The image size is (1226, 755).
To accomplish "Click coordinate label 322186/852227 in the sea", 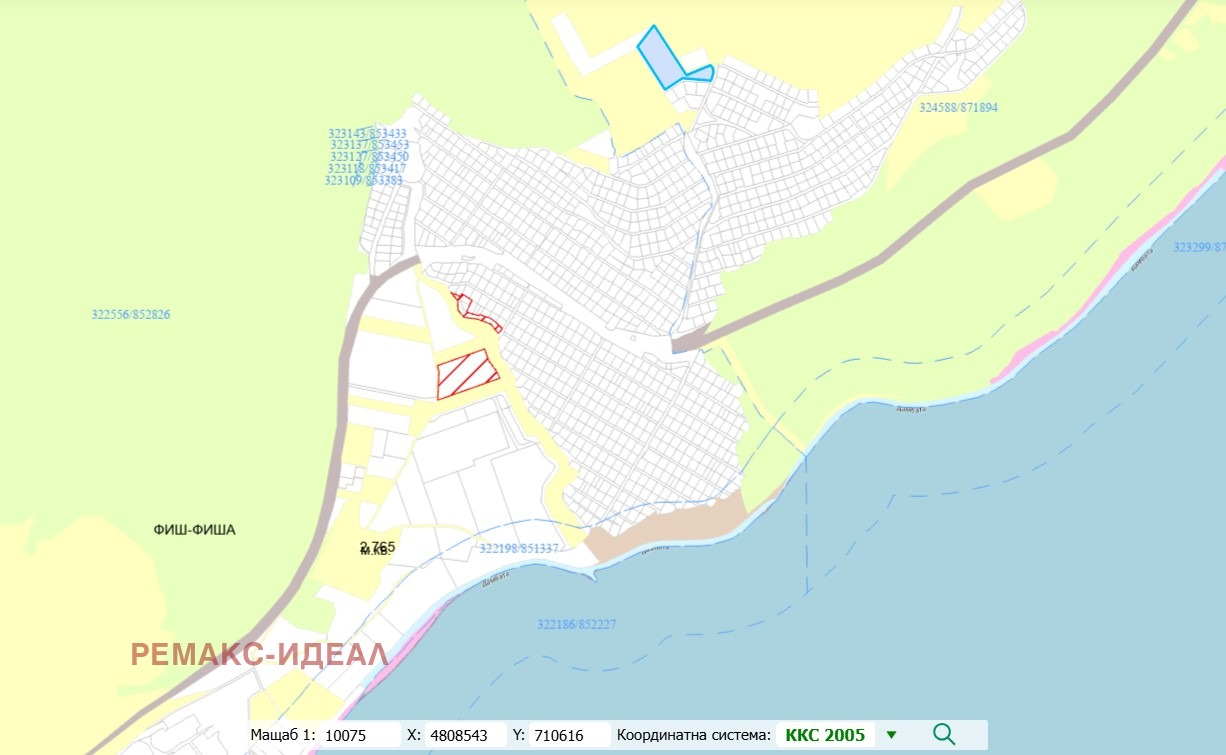I will [576, 624].
